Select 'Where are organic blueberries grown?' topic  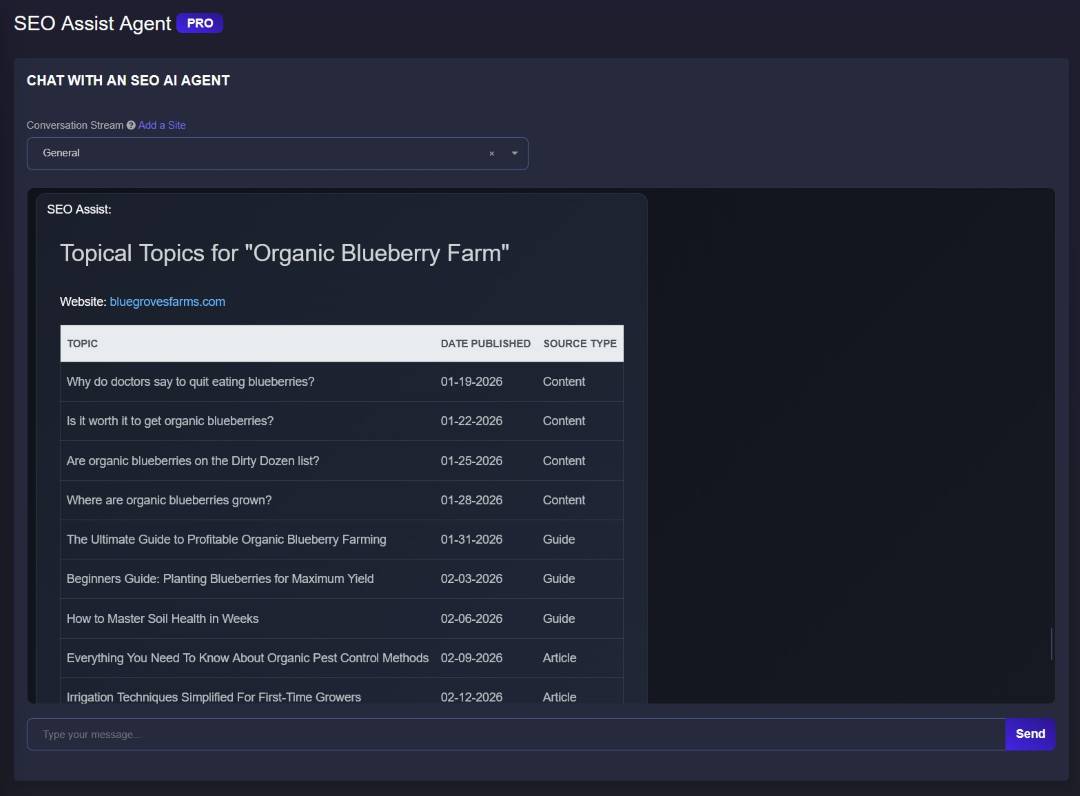click(x=169, y=500)
